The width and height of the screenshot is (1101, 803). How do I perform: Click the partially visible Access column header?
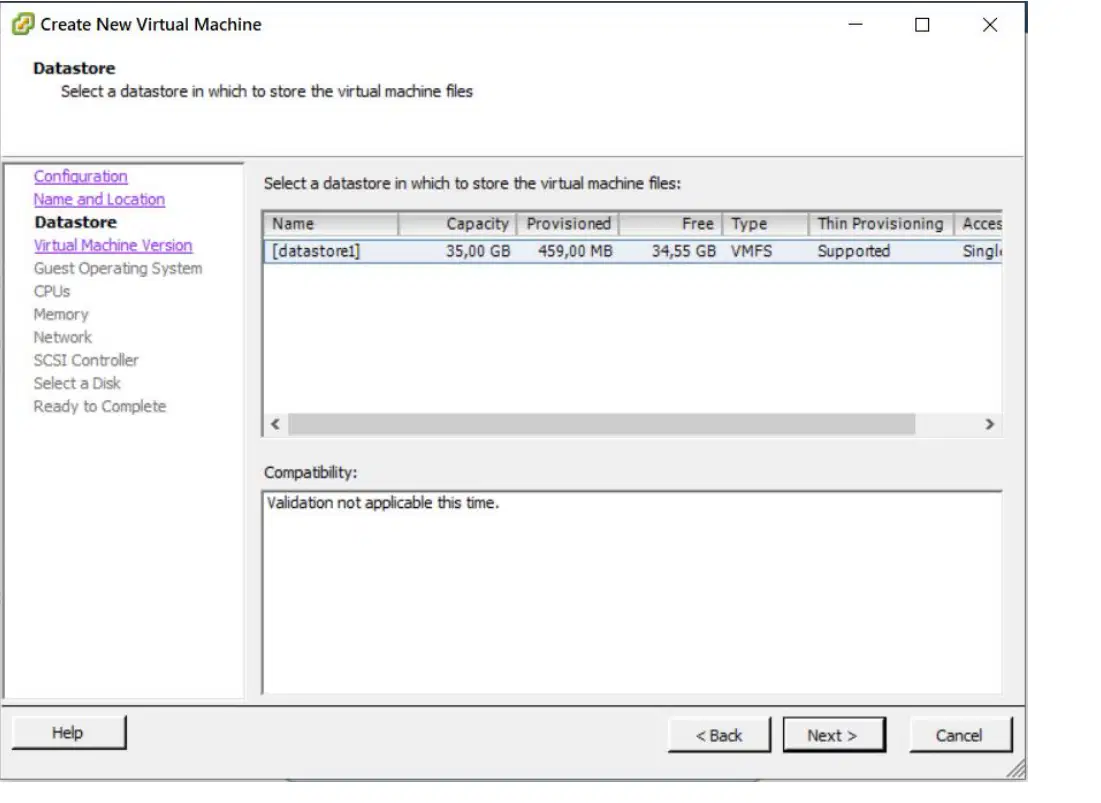pos(978,224)
